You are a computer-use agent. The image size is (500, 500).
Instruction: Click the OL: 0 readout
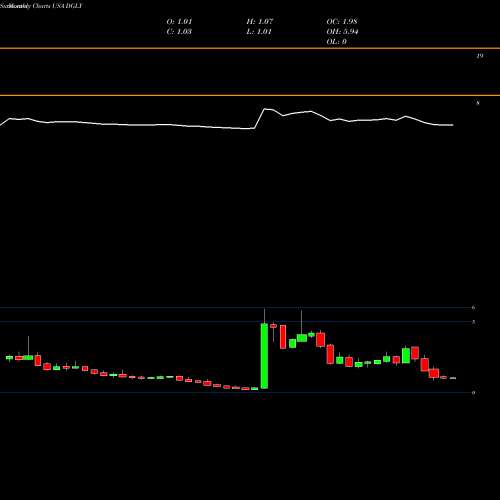337,42
